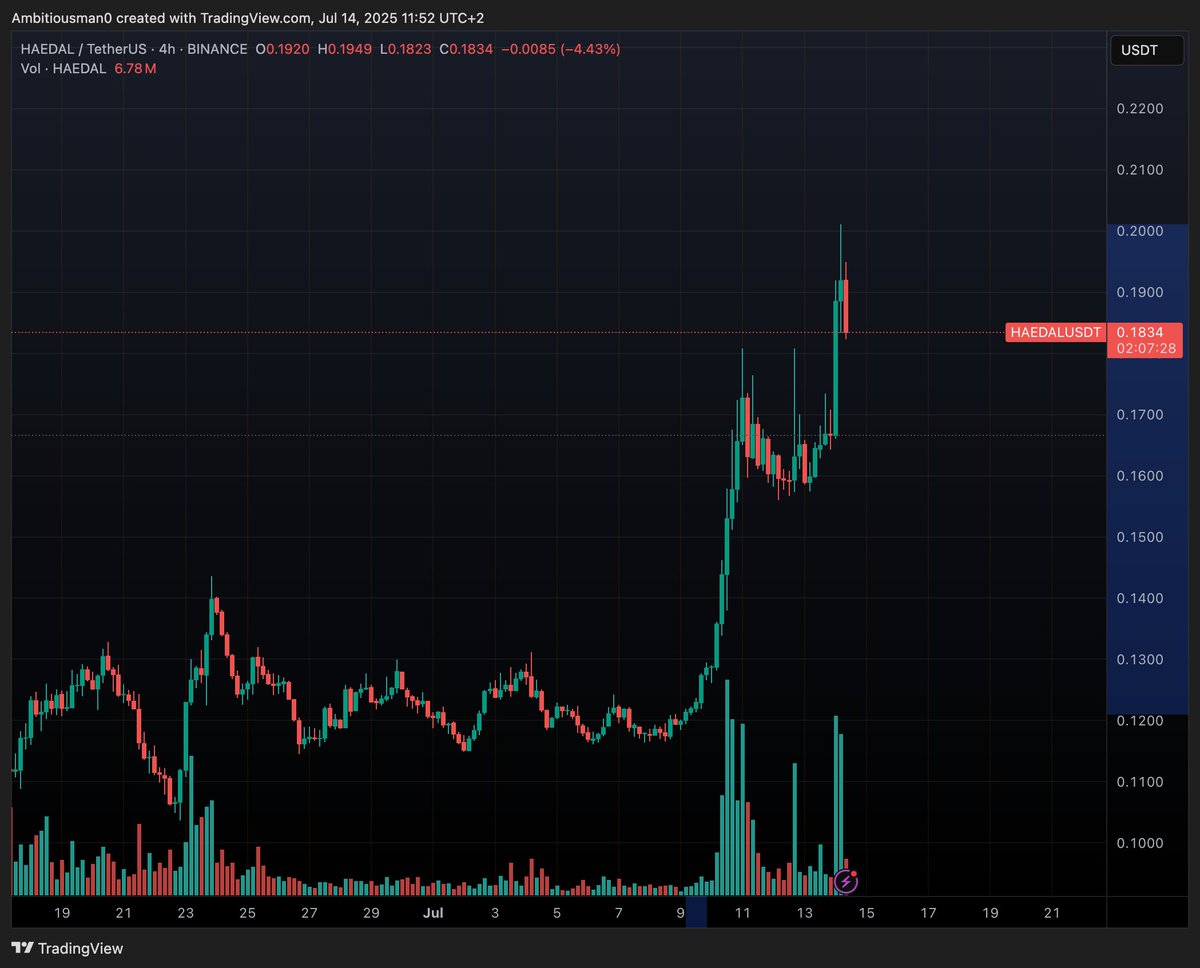1200x968 pixels.
Task: Click the open value O0.1920
Action: coord(283,49)
